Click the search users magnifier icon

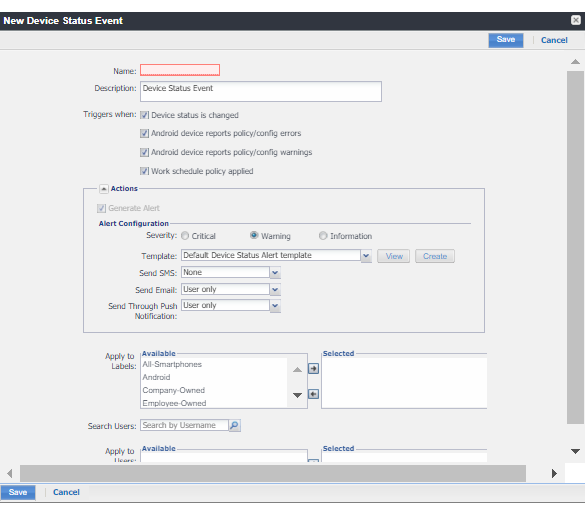[x=234, y=425]
